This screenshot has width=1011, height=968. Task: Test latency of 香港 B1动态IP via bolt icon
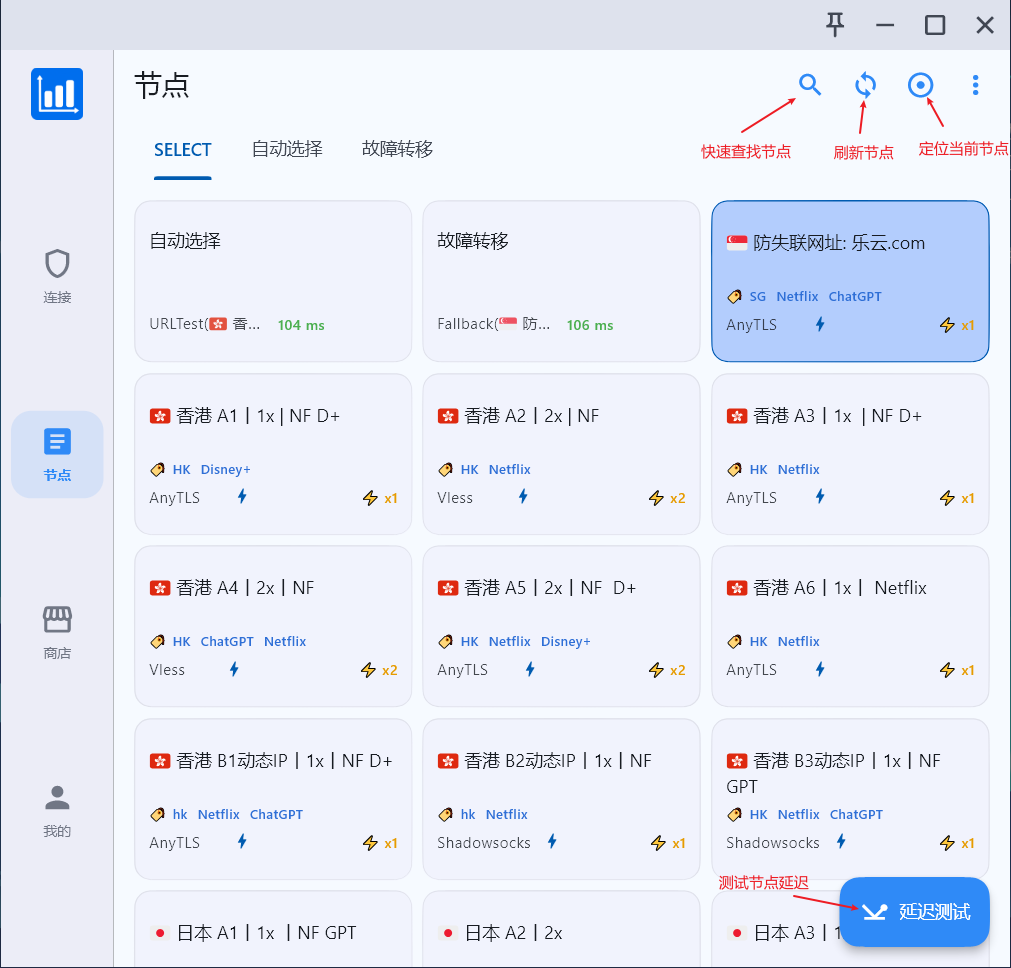pos(242,842)
